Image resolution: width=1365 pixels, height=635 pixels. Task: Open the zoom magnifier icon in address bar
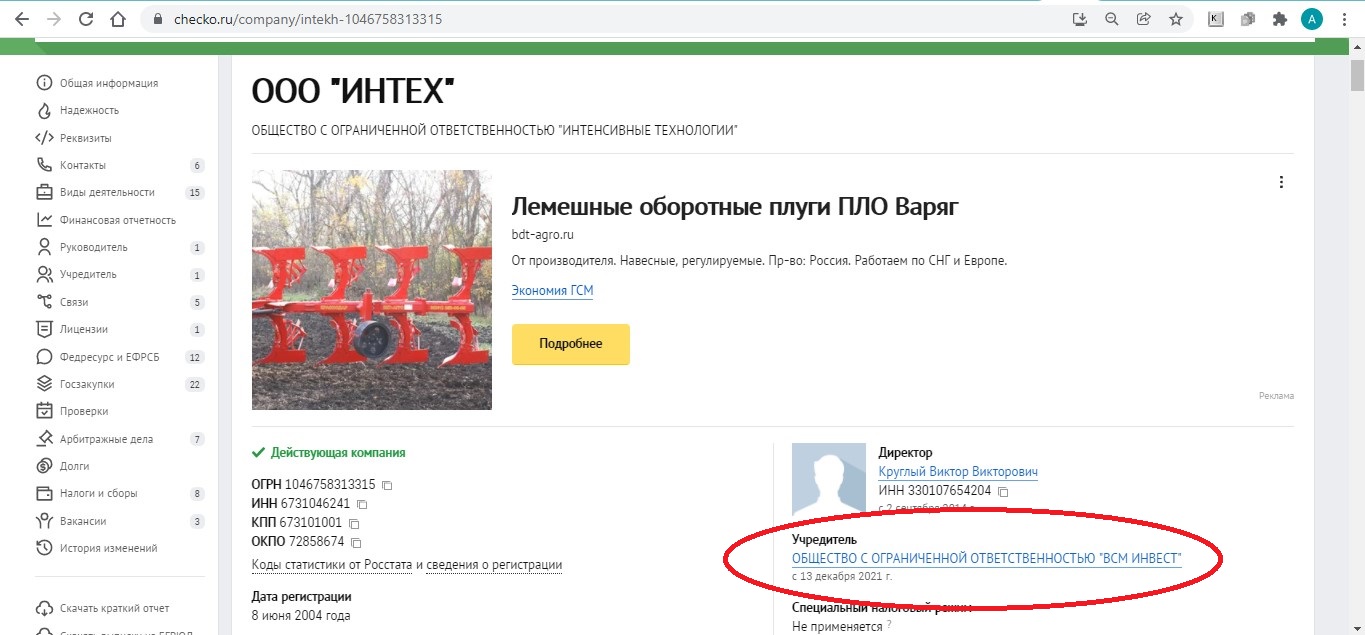pyautogui.click(x=1112, y=19)
